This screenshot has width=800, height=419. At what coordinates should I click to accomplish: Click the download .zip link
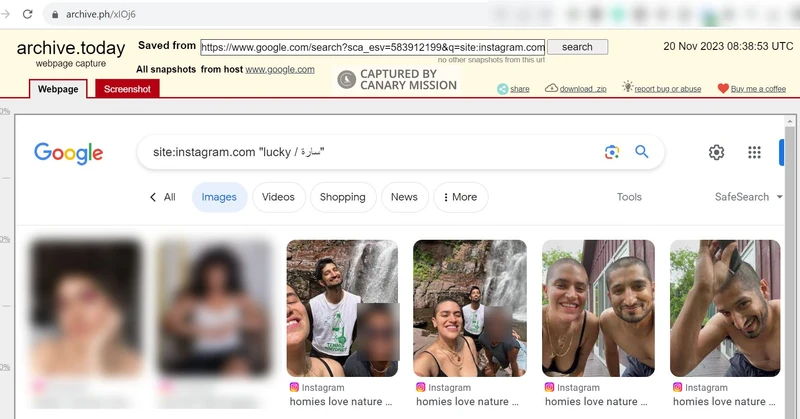[576, 89]
